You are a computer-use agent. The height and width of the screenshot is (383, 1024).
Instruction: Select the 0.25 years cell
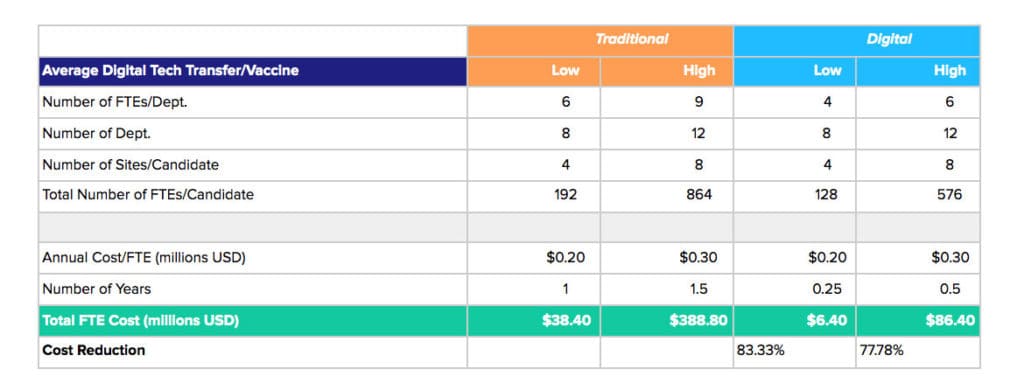pos(795,290)
